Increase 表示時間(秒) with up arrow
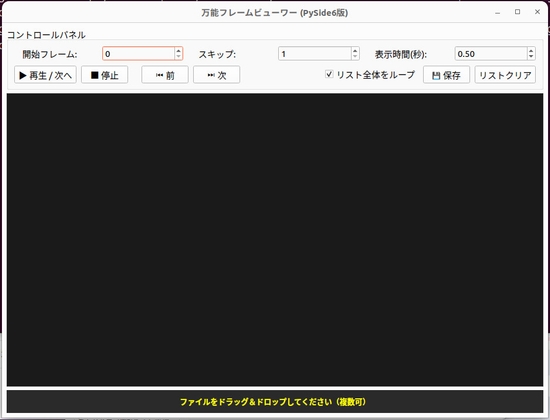 pyautogui.click(x=531, y=51)
